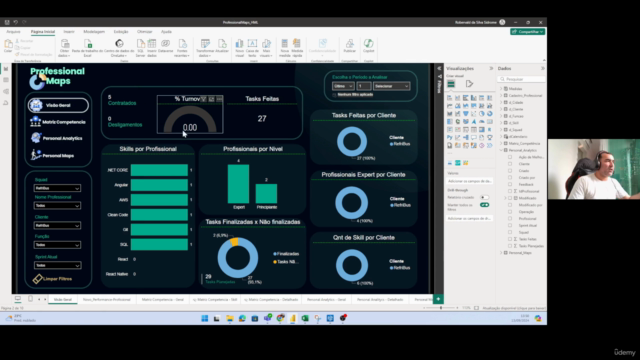The width and height of the screenshot is (640, 360).
Task: Open Pasta de trabalho do Excel source
Action: (88, 48)
